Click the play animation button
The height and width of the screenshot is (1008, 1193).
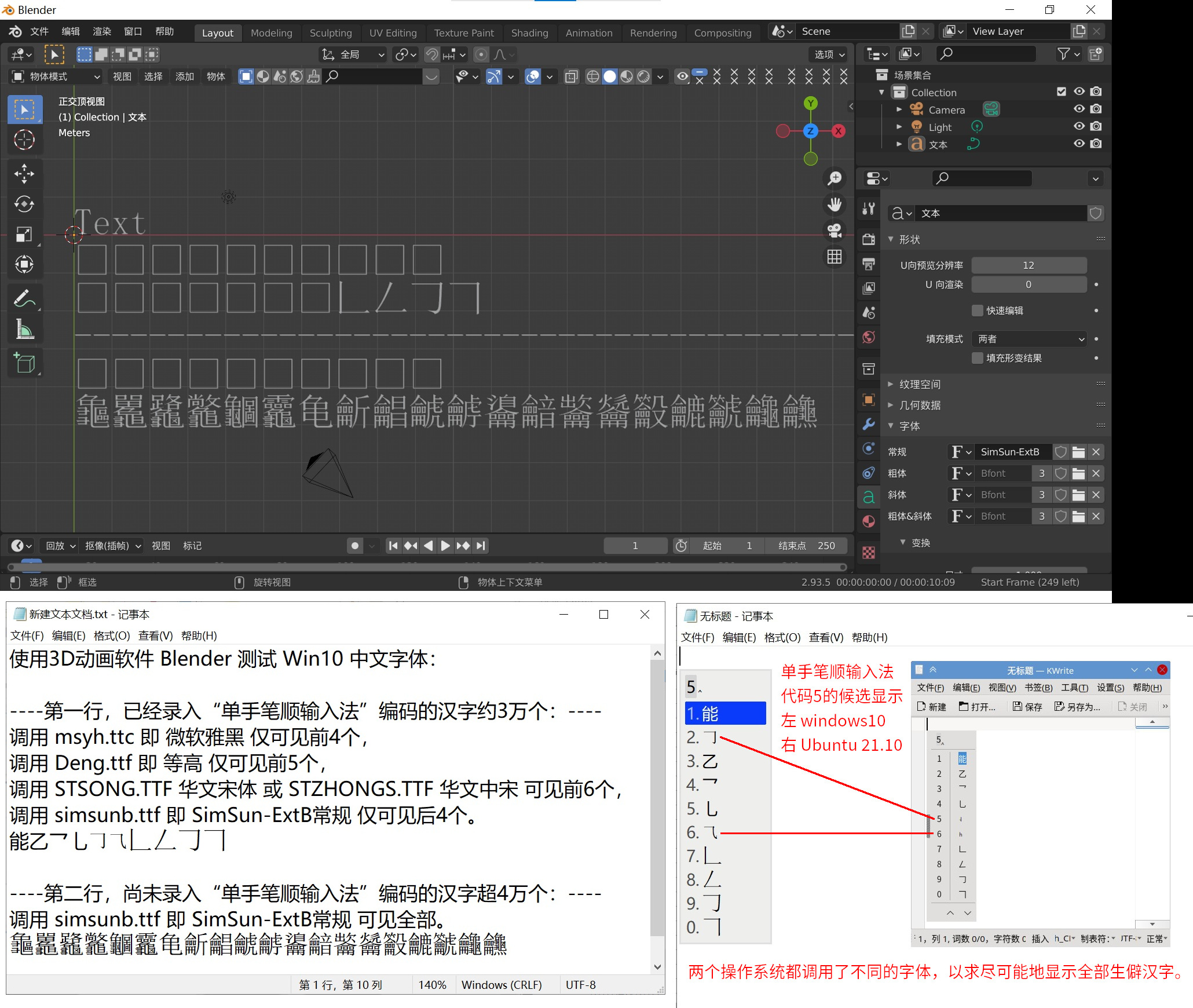click(445, 546)
